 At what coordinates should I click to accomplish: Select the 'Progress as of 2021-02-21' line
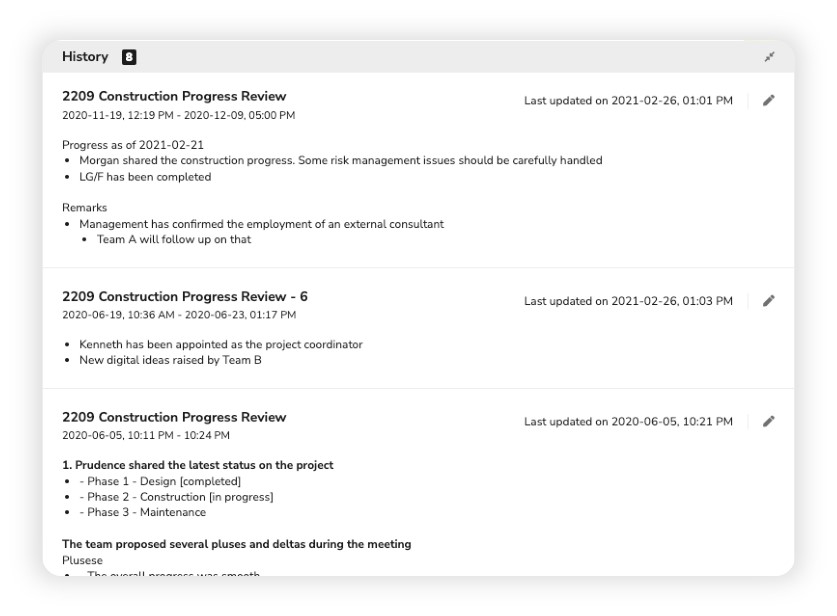tap(133, 145)
